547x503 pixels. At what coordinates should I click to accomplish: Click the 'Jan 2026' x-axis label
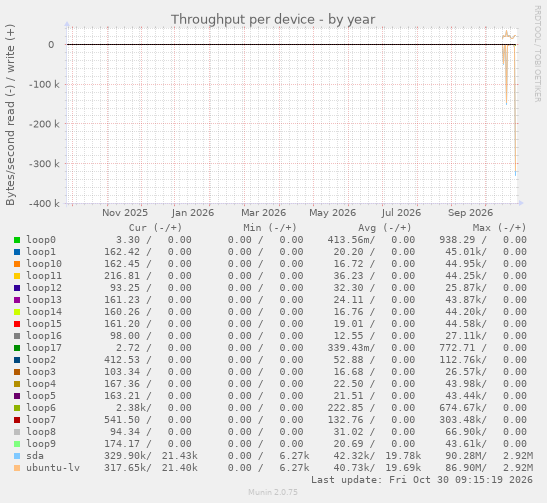click(x=193, y=213)
